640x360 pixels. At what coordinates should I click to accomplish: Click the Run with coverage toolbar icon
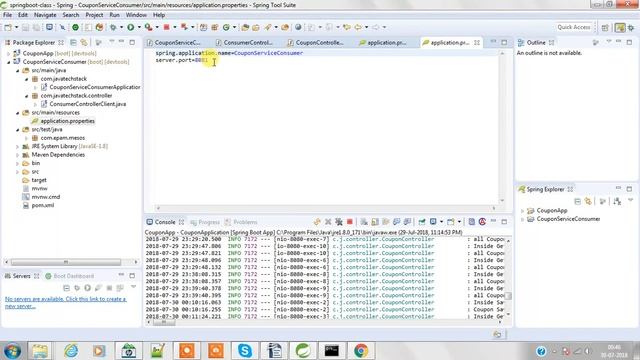coord(149,27)
